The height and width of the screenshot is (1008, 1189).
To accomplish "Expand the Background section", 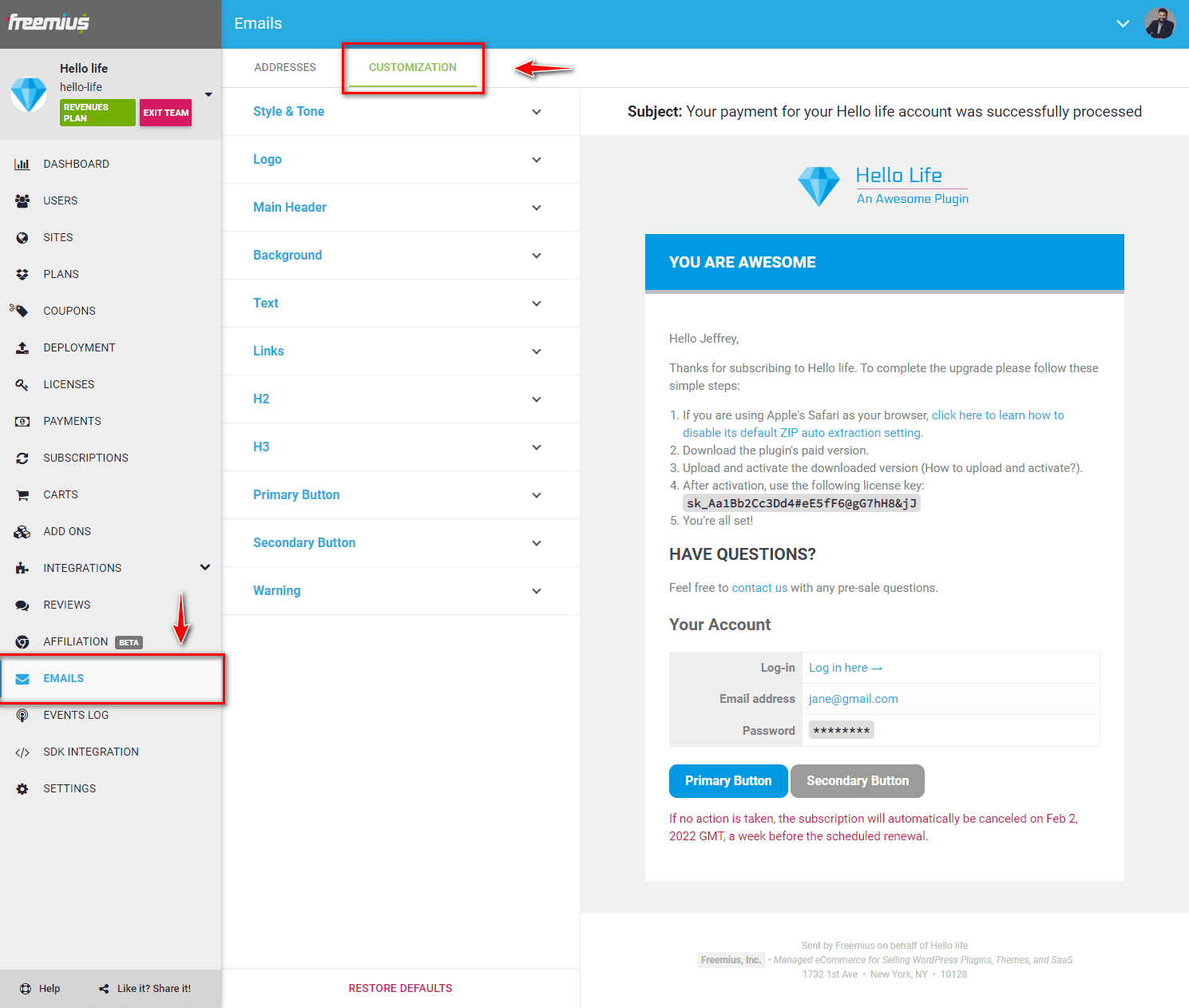I will pyautogui.click(x=401, y=256).
